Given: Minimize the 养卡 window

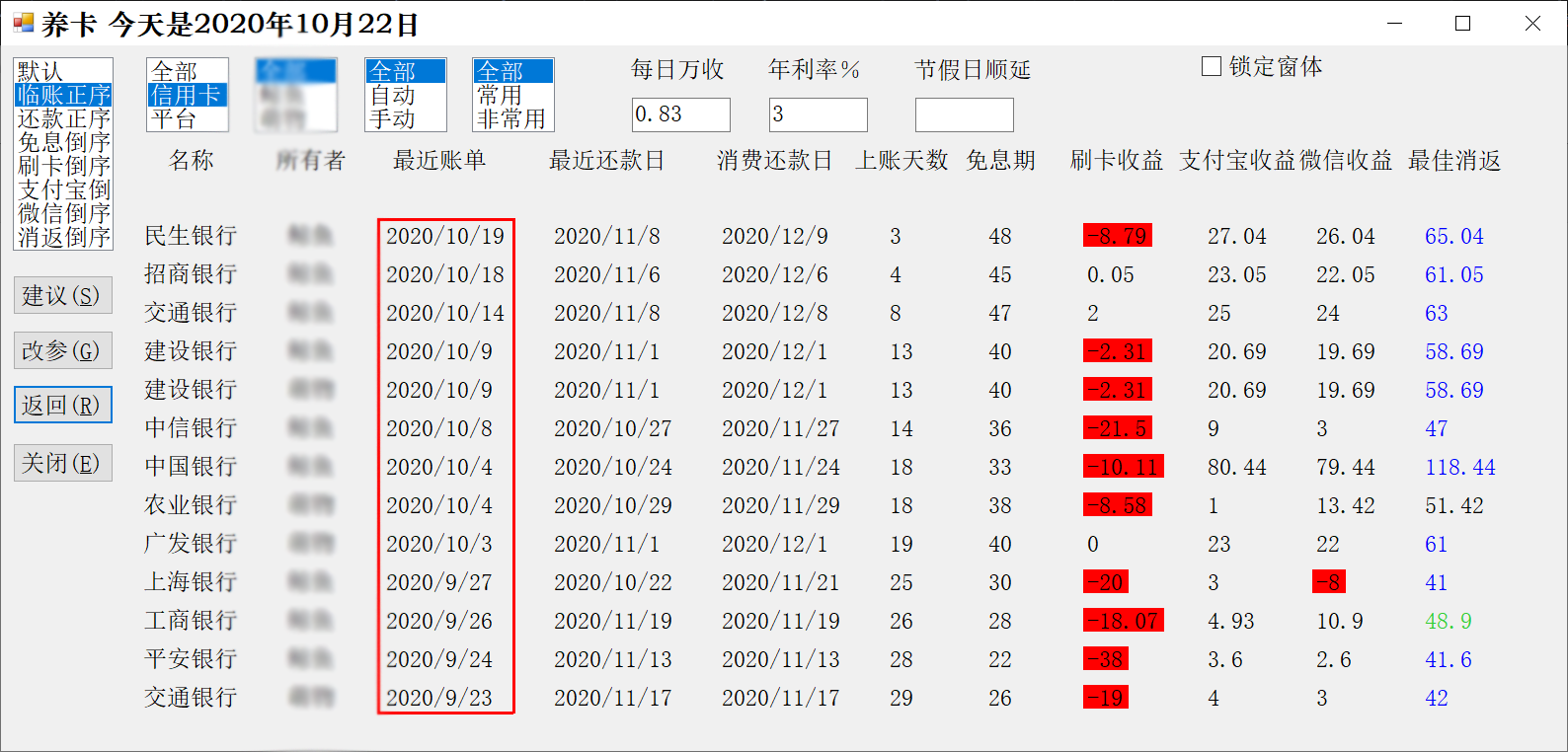Looking at the screenshot, I should coord(1395,23).
